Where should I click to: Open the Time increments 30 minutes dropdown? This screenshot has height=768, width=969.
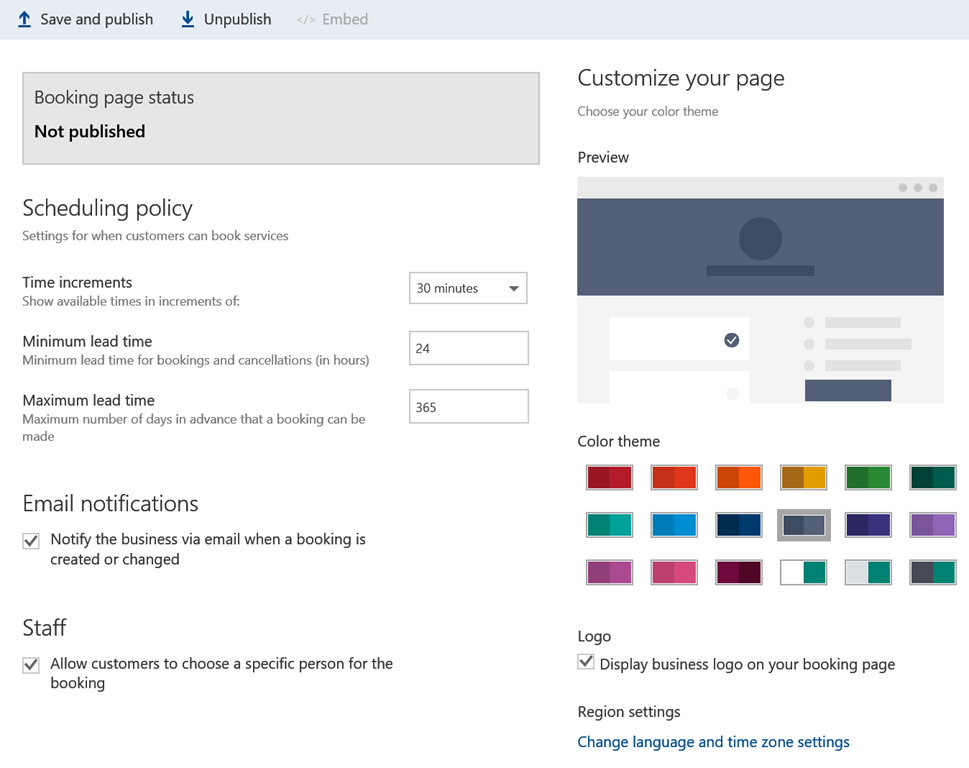click(468, 288)
